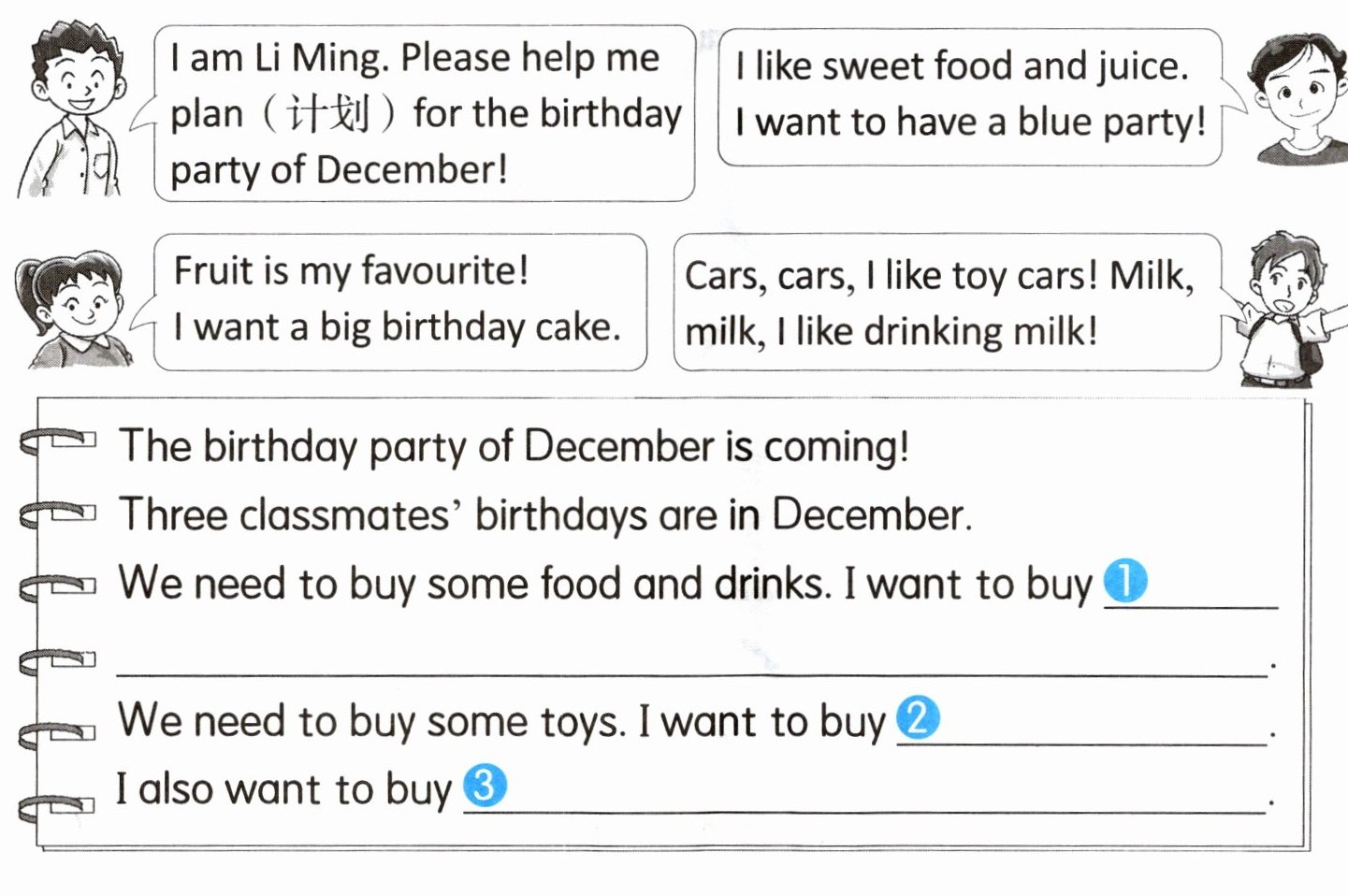Viewport: 1348px width, 896px height.
Task: Click the blue circle numbered 2
Action: click(x=918, y=718)
